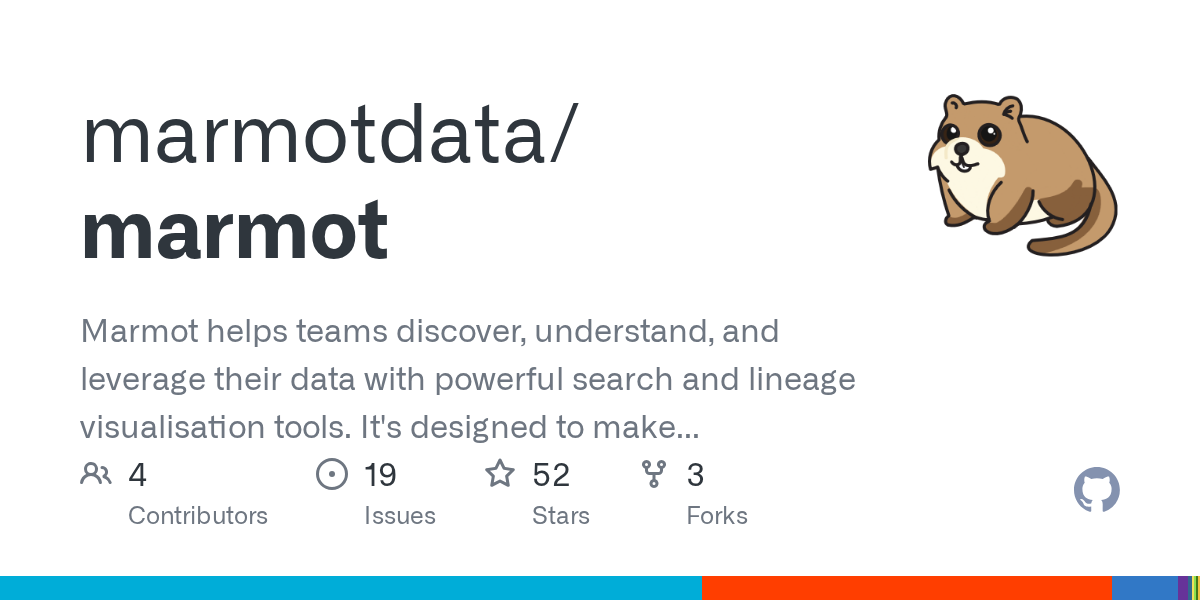Viewport: 1200px width, 600px height.
Task: Select the Contributors label
Action: coord(198,516)
